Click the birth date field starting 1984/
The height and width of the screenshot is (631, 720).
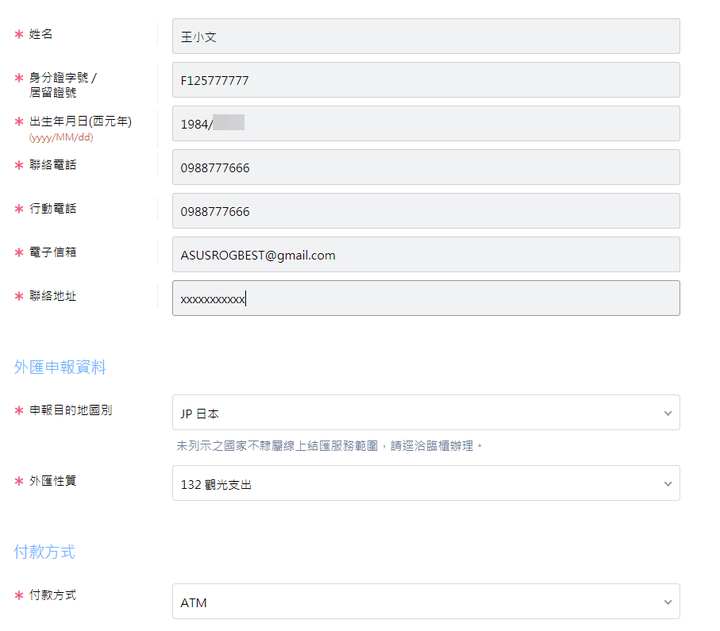pyautogui.click(x=426, y=124)
